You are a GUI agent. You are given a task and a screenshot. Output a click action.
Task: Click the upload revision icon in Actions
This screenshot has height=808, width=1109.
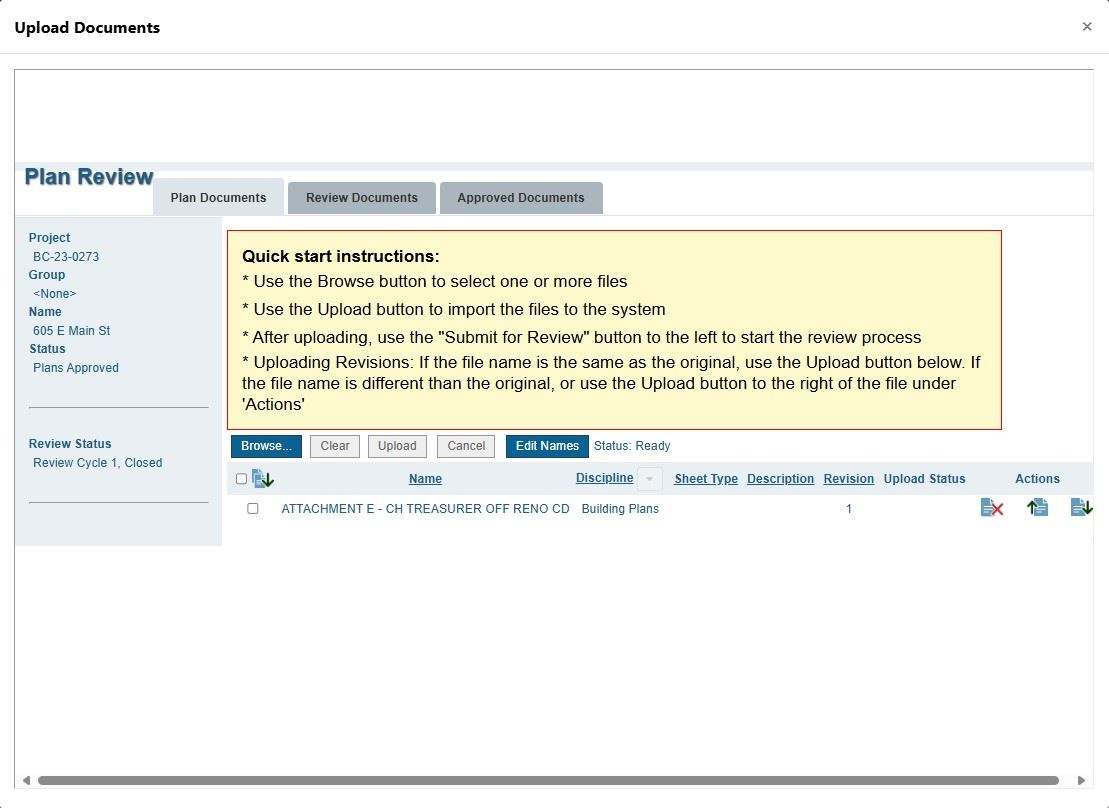1037,508
